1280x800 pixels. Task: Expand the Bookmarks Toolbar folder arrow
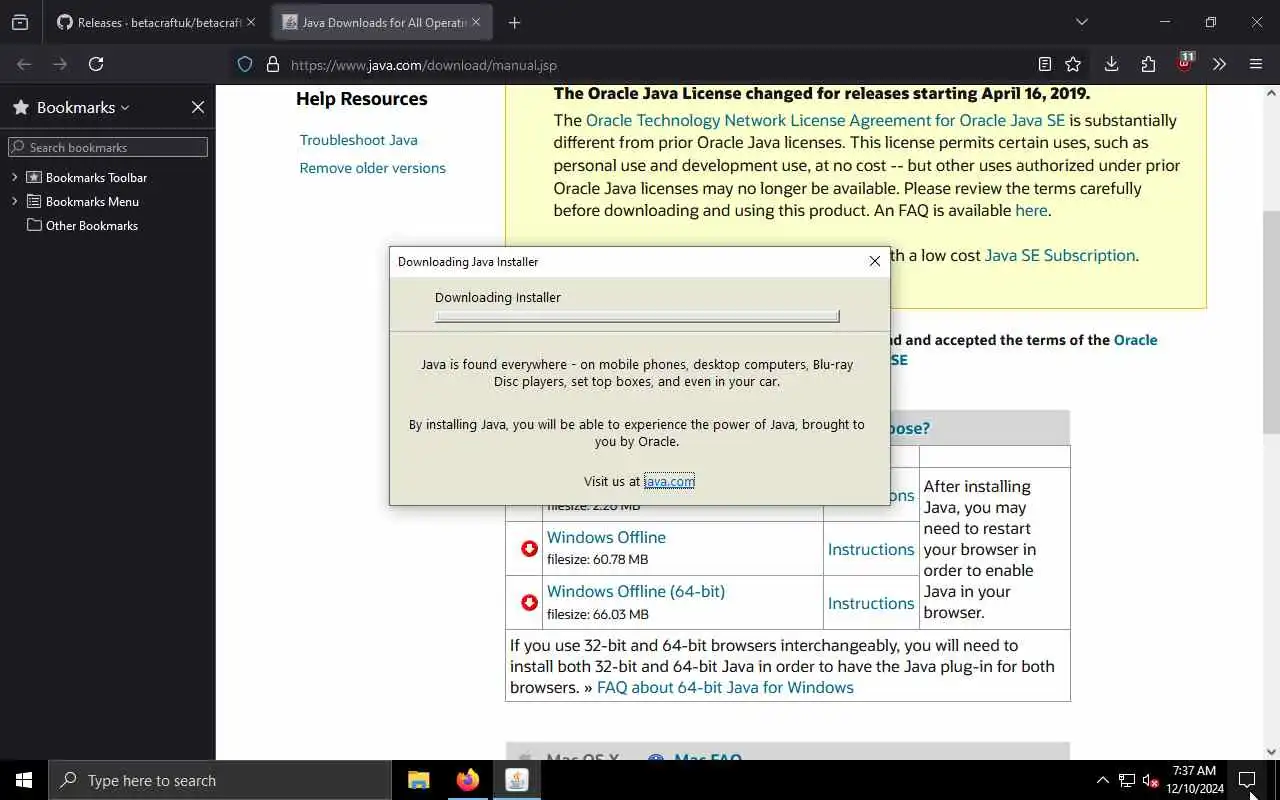point(15,177)
